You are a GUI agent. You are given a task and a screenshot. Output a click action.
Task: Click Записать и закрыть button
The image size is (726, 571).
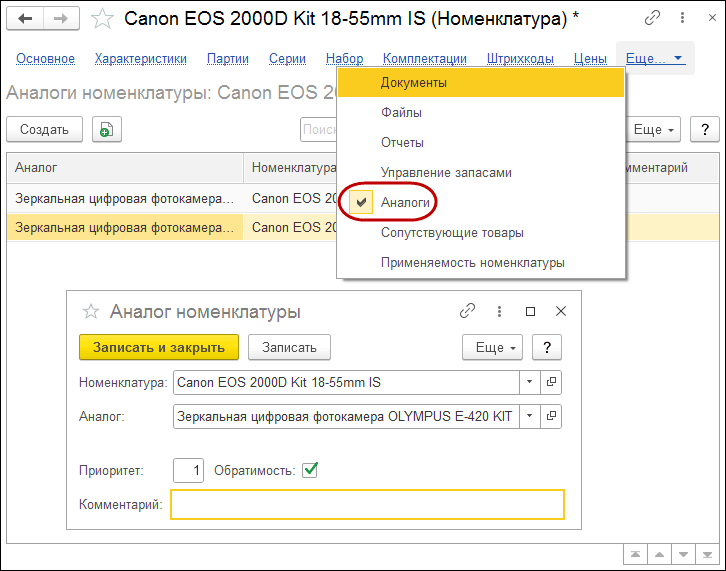click(x=159, y=347)
